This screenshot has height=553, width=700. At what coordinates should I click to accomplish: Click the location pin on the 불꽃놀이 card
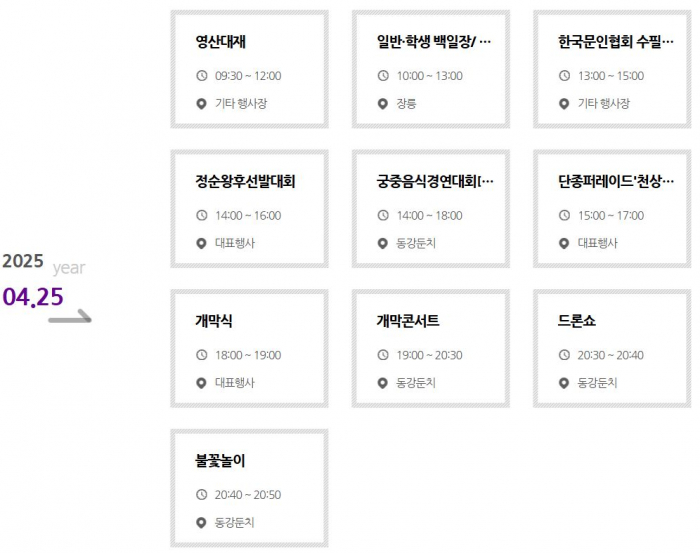click(202, 523)
